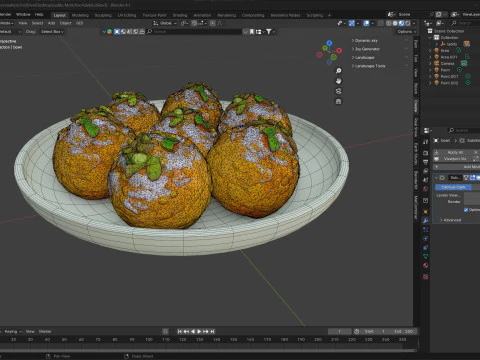Open the Output properties tab icon
This screenshot has width=480, height=360.
426,162
